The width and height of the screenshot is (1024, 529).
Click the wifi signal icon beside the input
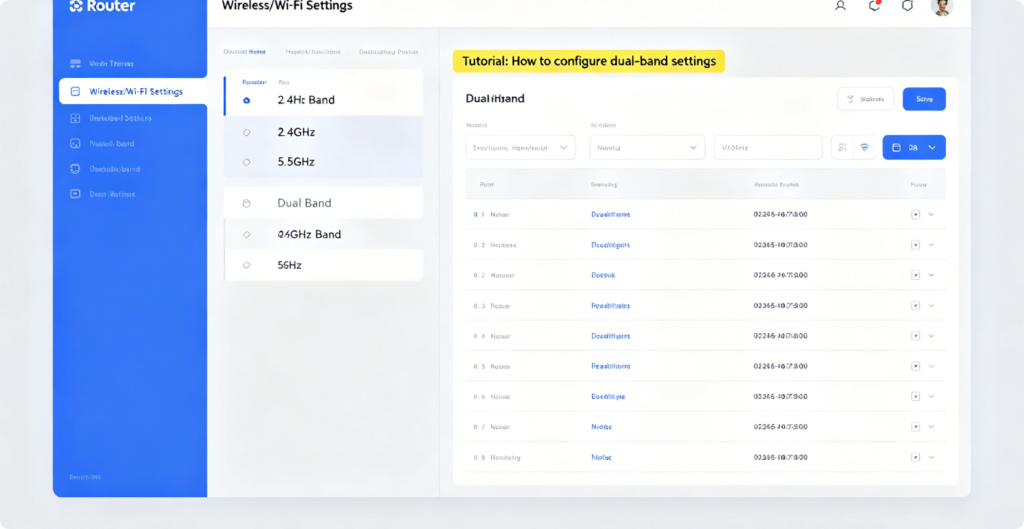(x=864, y=148)
